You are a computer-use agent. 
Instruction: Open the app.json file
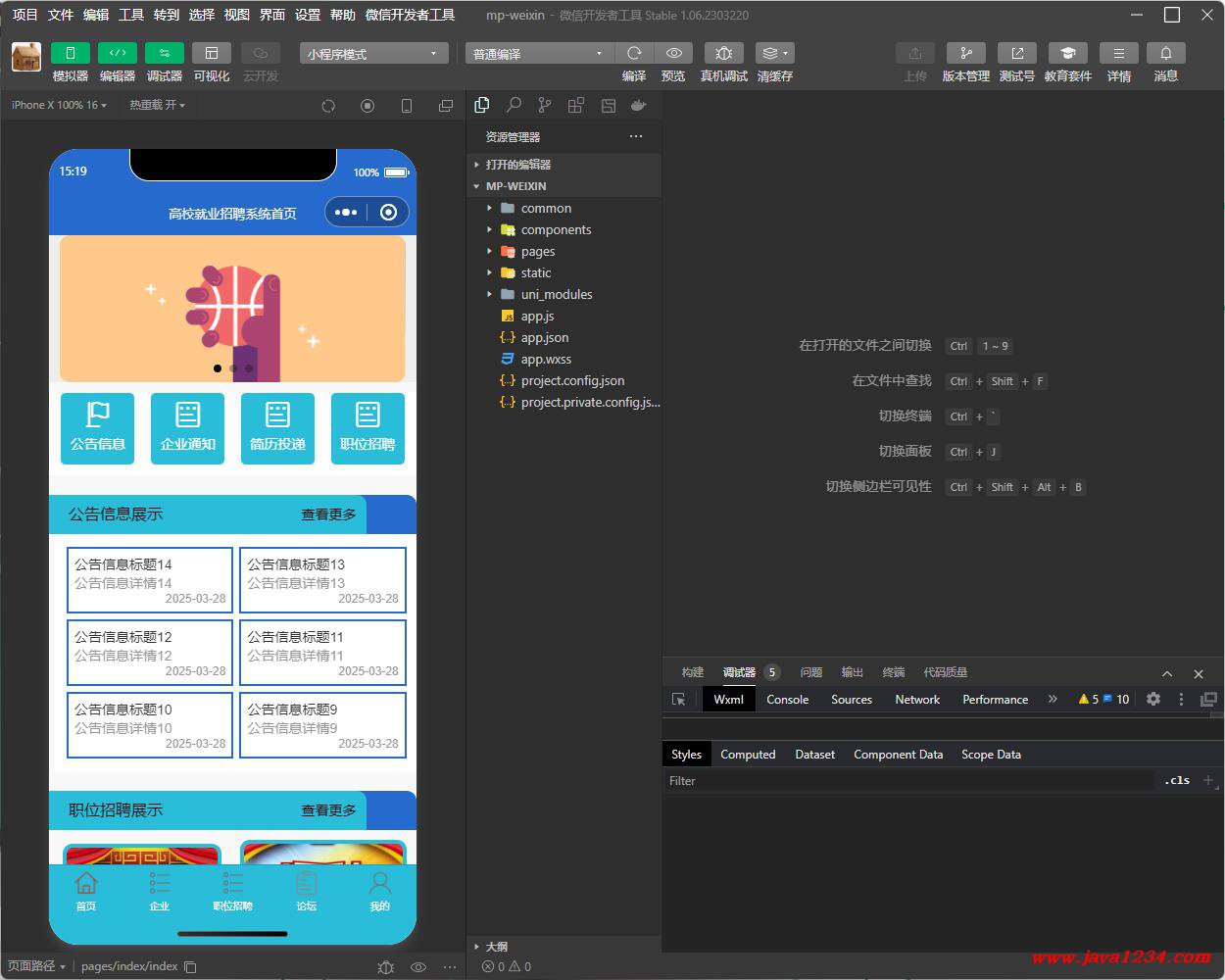point(564,337)
